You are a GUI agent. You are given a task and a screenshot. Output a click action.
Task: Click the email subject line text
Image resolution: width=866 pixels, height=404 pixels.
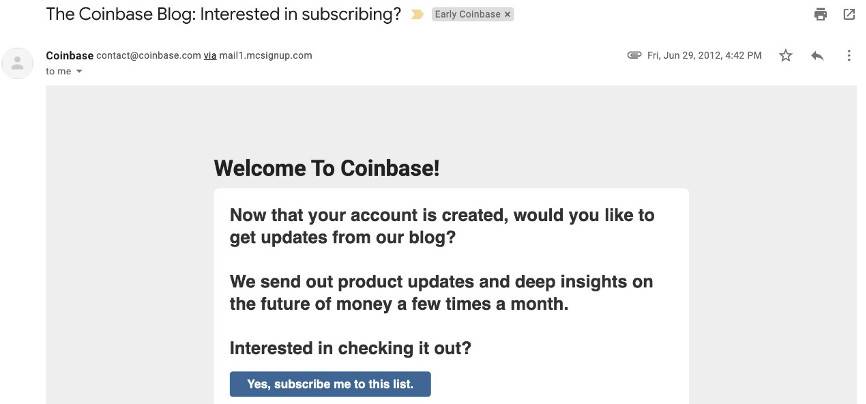coord(223,15)
